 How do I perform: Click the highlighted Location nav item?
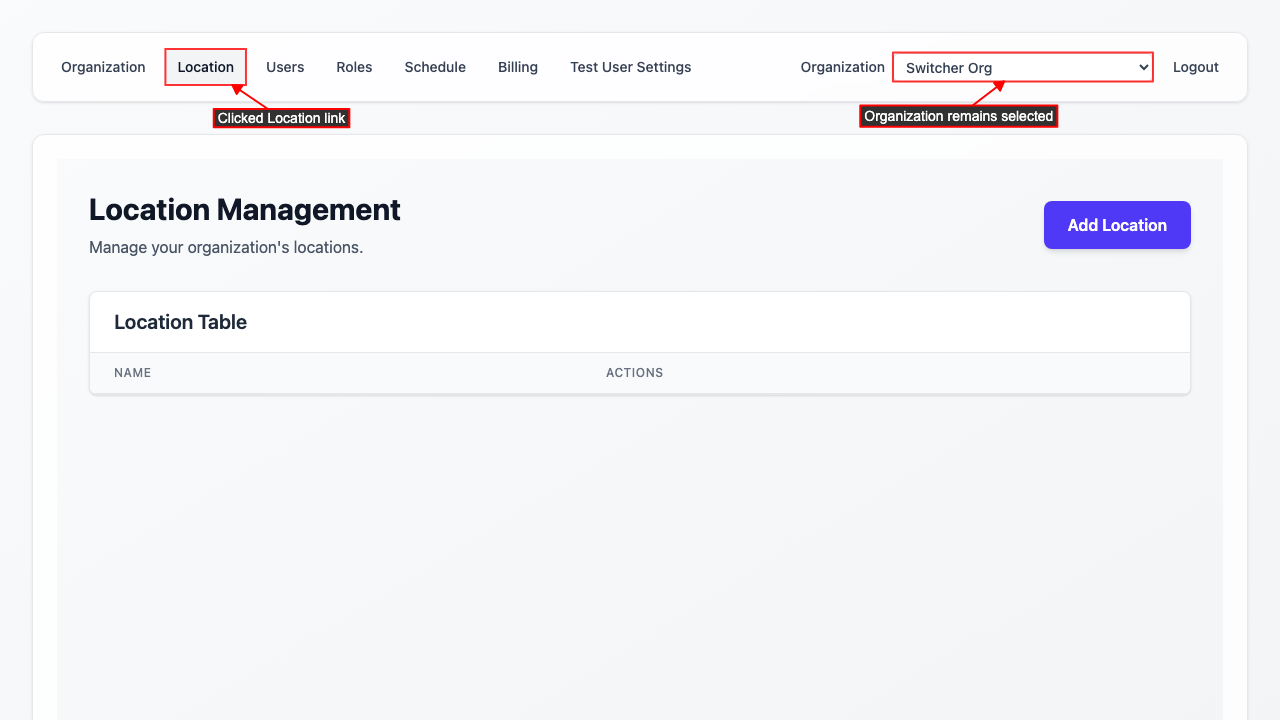click(205, 67)
